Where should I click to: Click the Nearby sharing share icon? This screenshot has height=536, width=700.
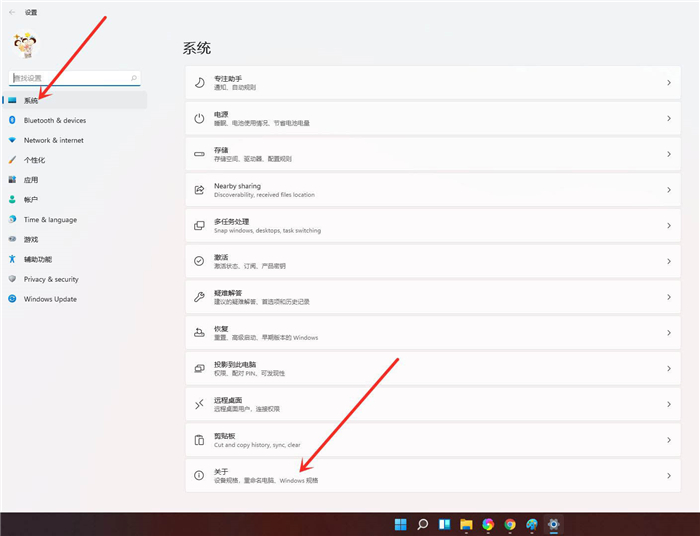(x=200, y=189)
